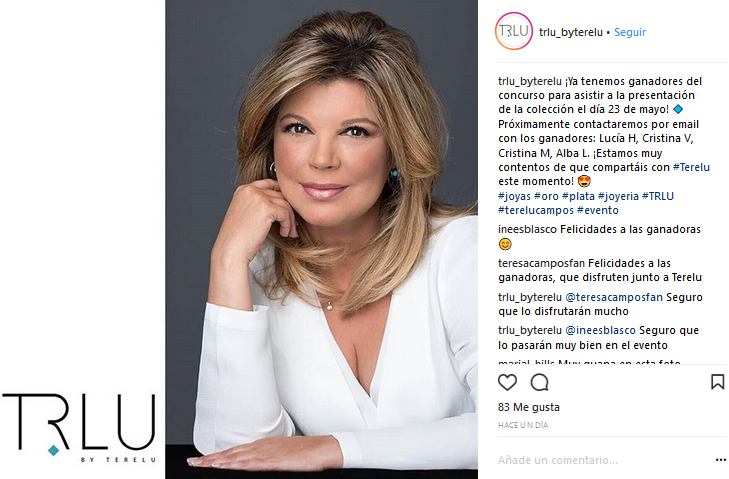Open comments with the speech bubble icon
Image resolution: width=729 pixels, height=479 pixels.
click(x=539, y=382)
